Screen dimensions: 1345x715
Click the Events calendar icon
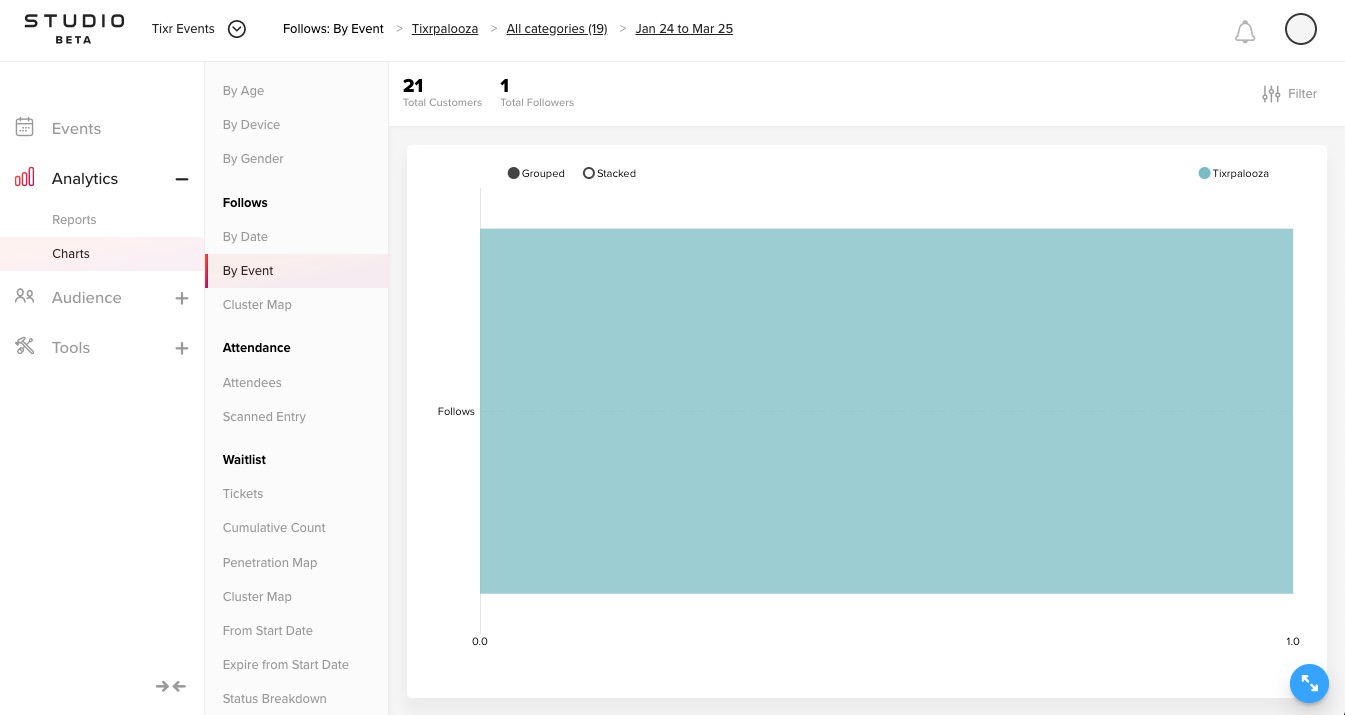point(25,127)
